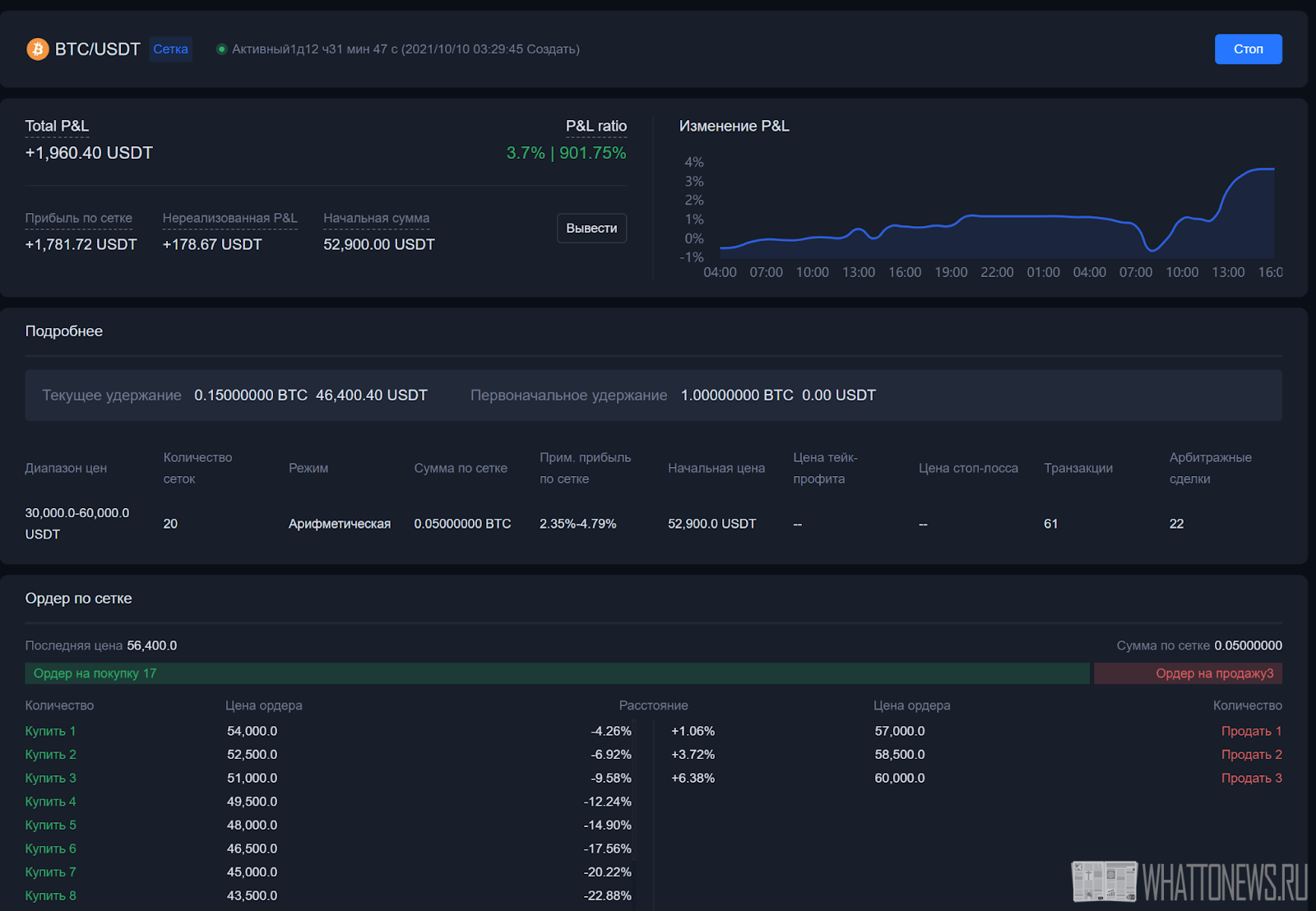The width and height of the screenshot is (1316, 911).
Task: Click the 52,900.0 USDT starting price cell
Action: (x=711, y=524)
